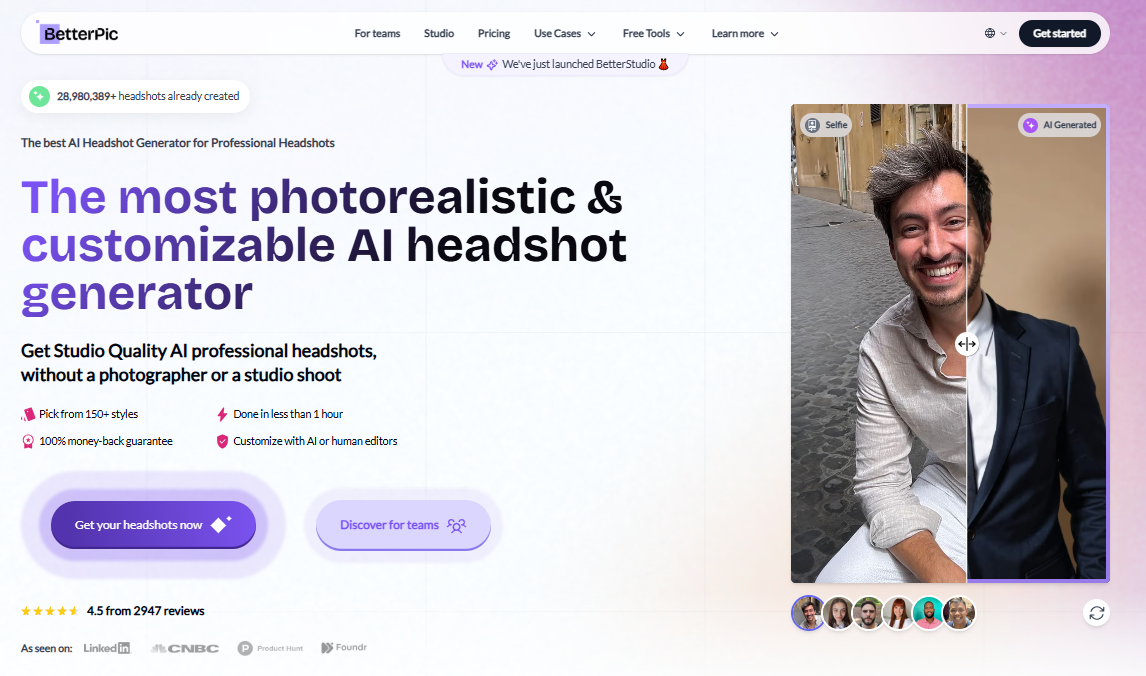Click the Get started button

[x=1059, y=33]
